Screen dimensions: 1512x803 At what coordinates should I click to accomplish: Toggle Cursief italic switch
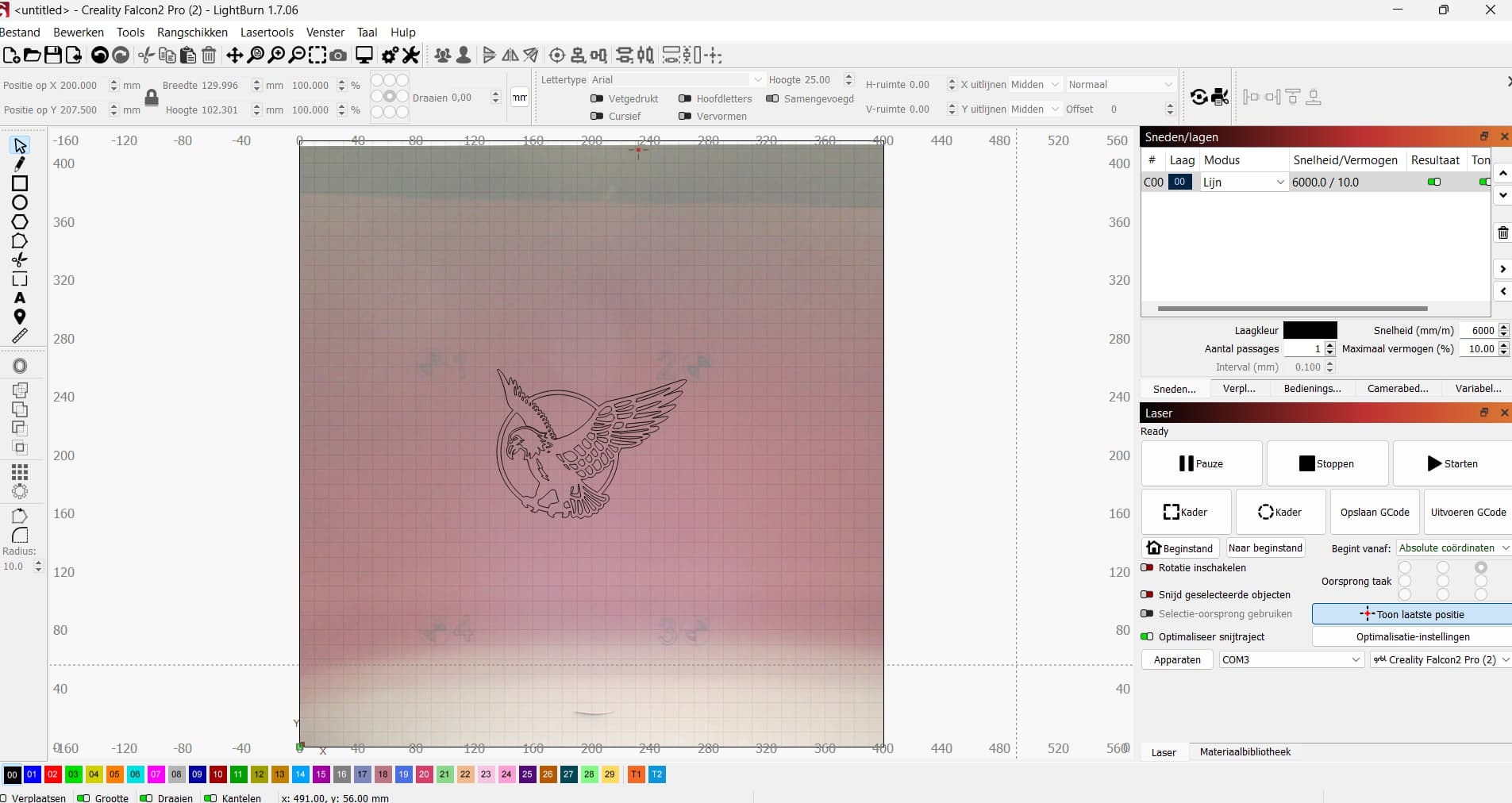click(x=597, y=116)
